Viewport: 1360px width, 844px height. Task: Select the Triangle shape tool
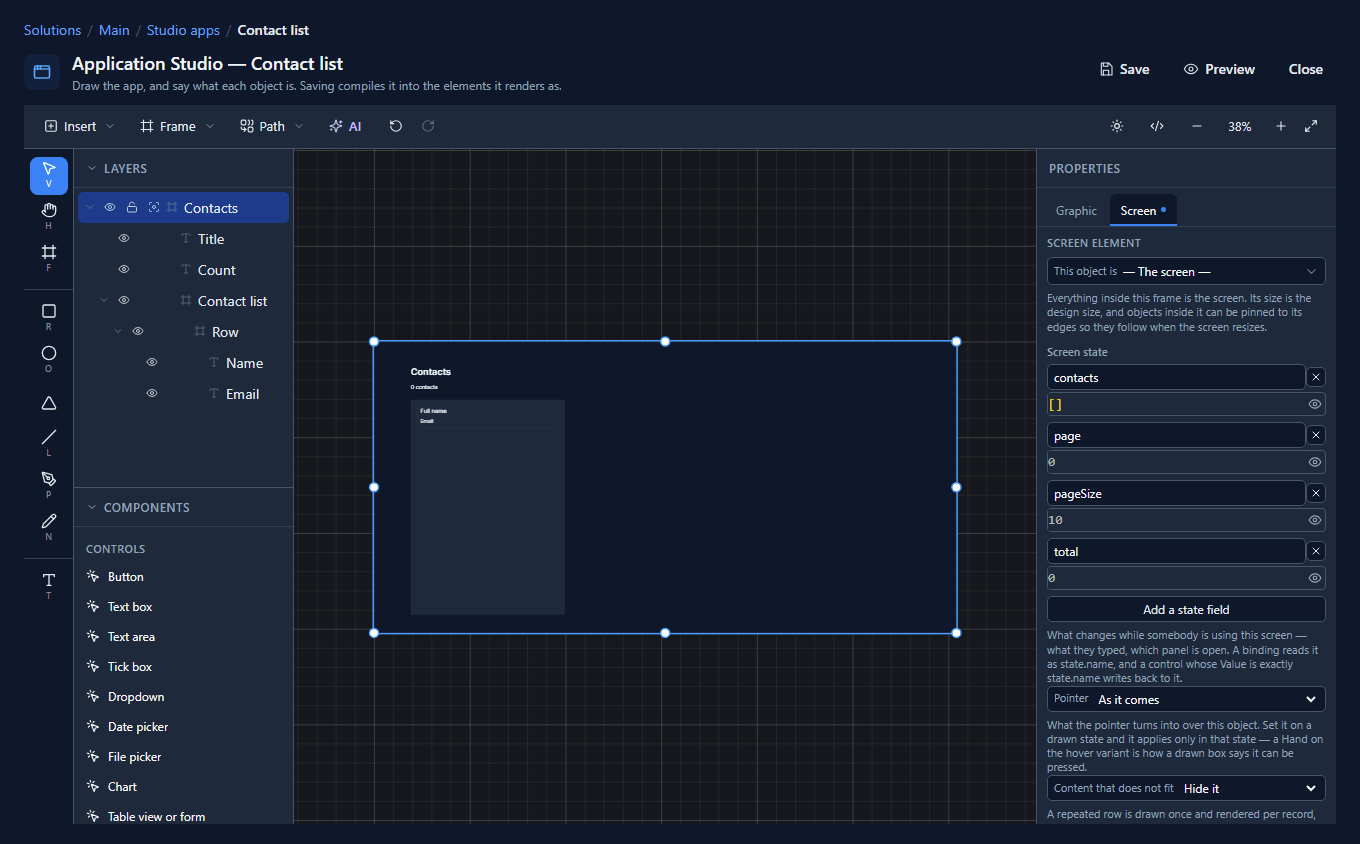pyautogui.click(x=49, y=403)
